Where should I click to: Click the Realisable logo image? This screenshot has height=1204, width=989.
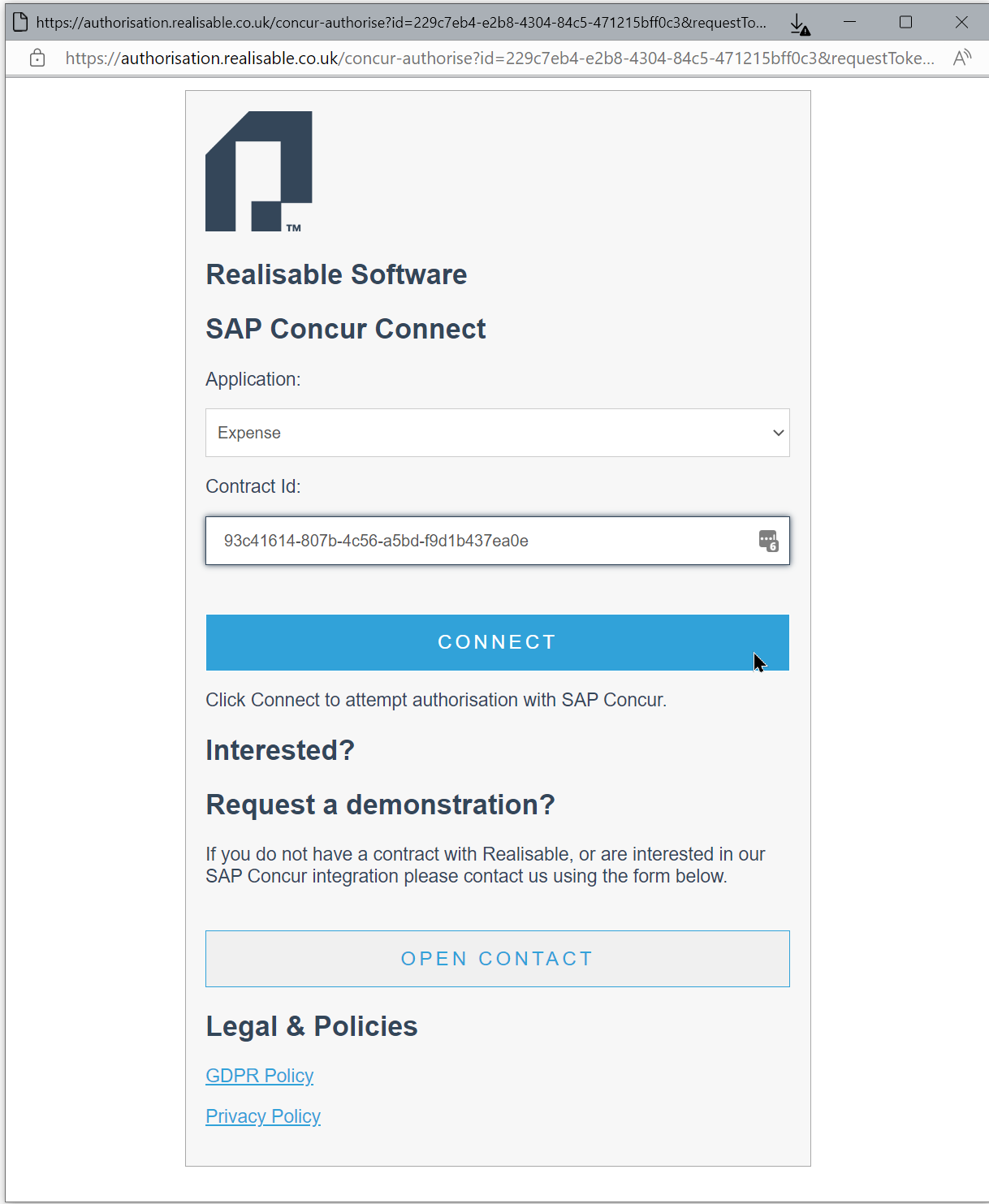[x=259, y=171]
